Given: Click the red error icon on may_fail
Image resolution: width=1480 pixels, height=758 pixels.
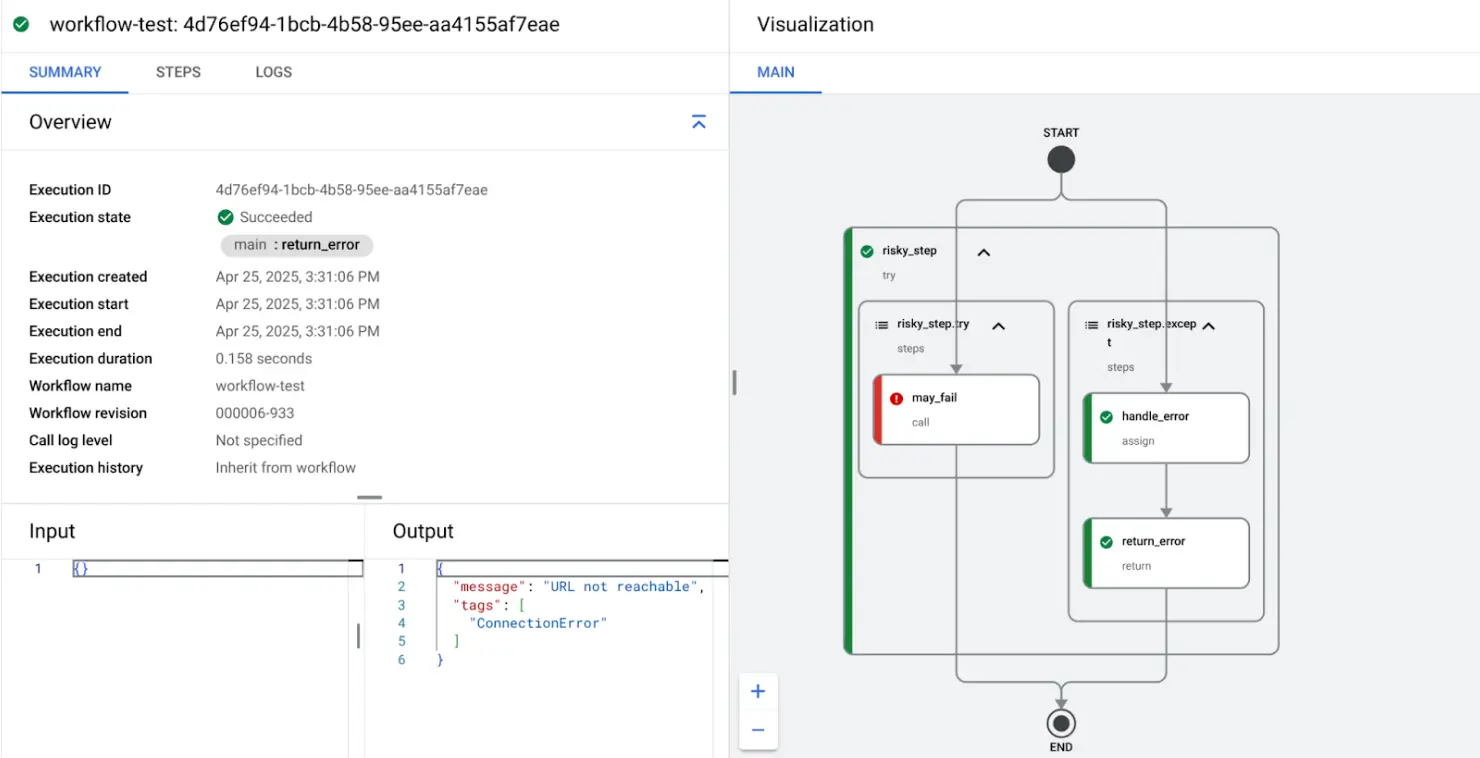Looking at the screenshot, I should (x=896, y=398).
